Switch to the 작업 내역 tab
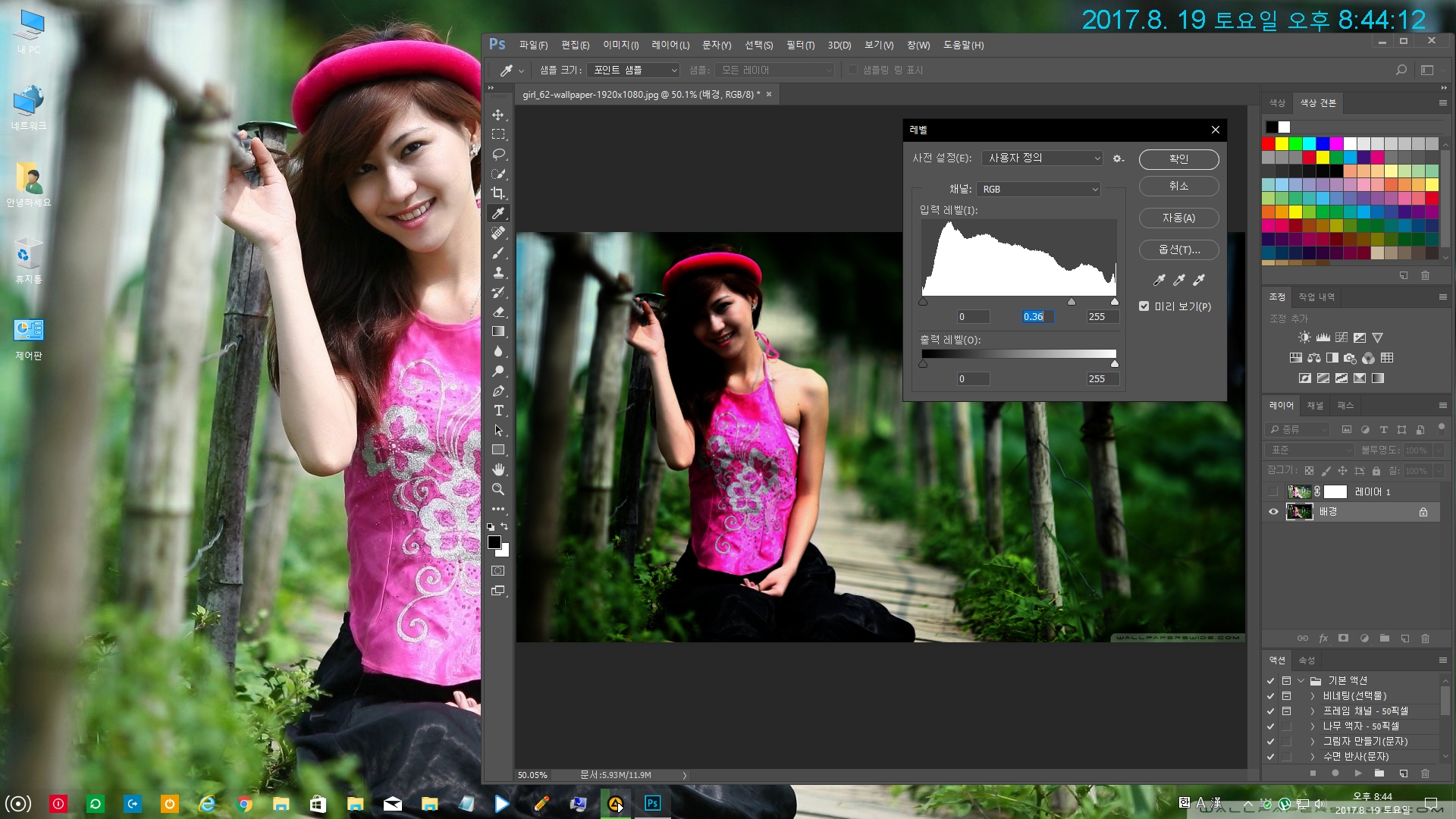 pyautogui.click(x=1316, y=297)
